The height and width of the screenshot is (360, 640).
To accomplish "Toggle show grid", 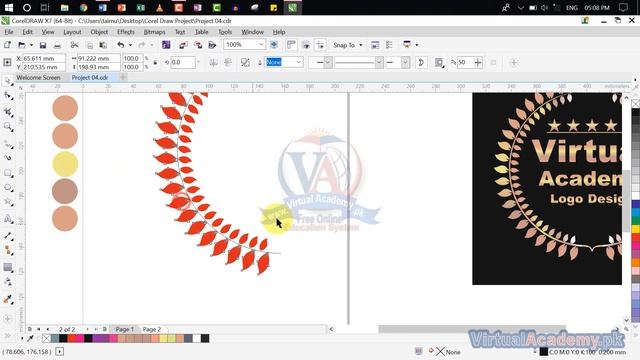I will click(306, 45).
